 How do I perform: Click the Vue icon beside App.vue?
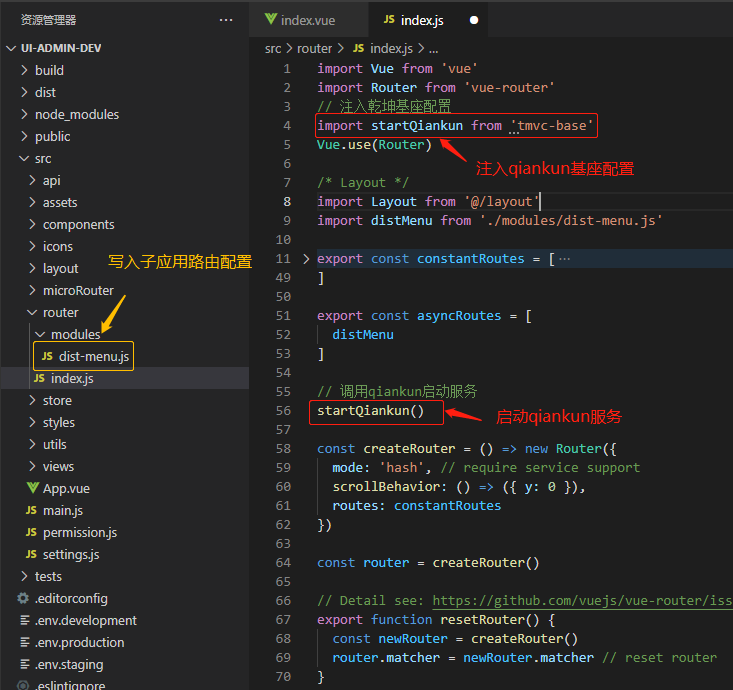32,488
